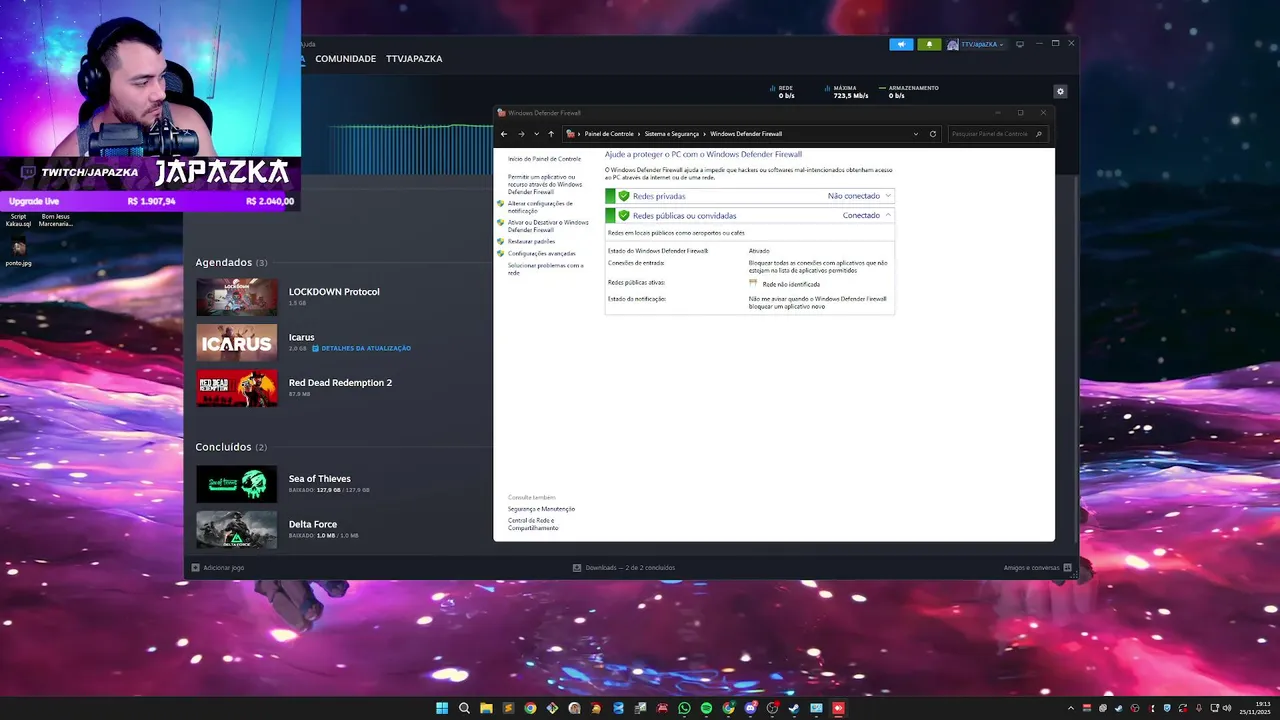Open Central de Rede e Compartilhamento link

click(x=533, y=524)
